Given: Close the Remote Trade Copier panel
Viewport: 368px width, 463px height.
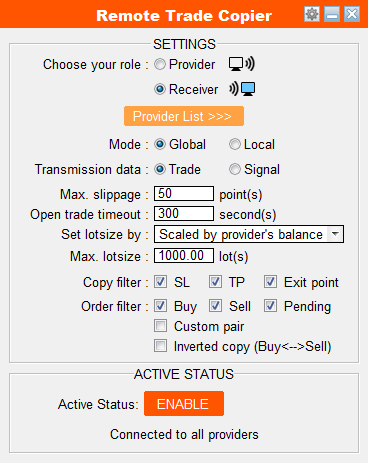Looking at the screenshot, I should (x=352, y=14).
